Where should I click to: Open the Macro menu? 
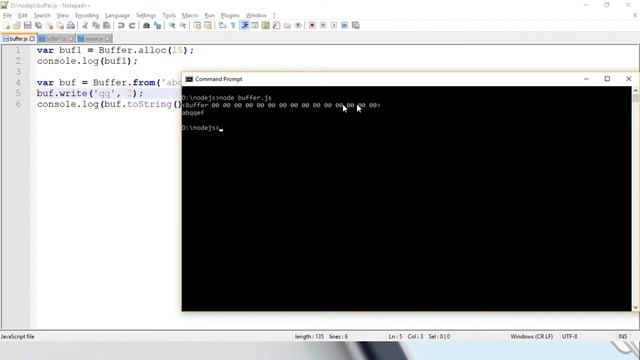(x=190, y=16)
